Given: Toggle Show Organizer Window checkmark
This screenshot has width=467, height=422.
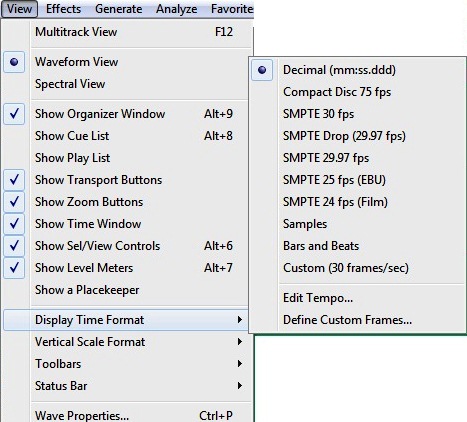Looking at the screenshot, I should tap(126, 114).
